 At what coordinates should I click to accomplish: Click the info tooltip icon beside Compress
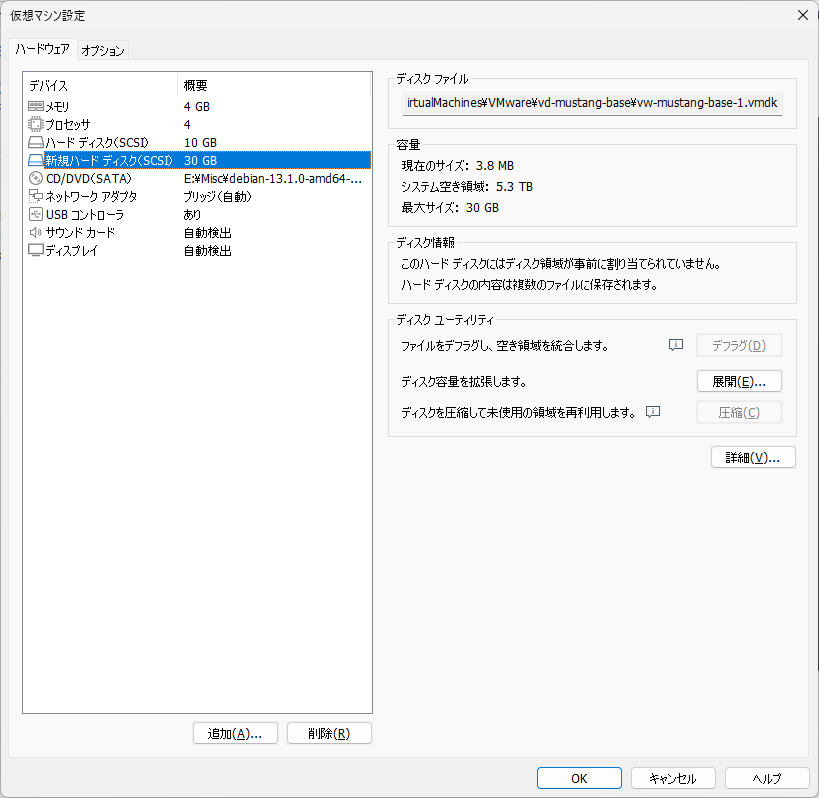click(x=654, y=411)
